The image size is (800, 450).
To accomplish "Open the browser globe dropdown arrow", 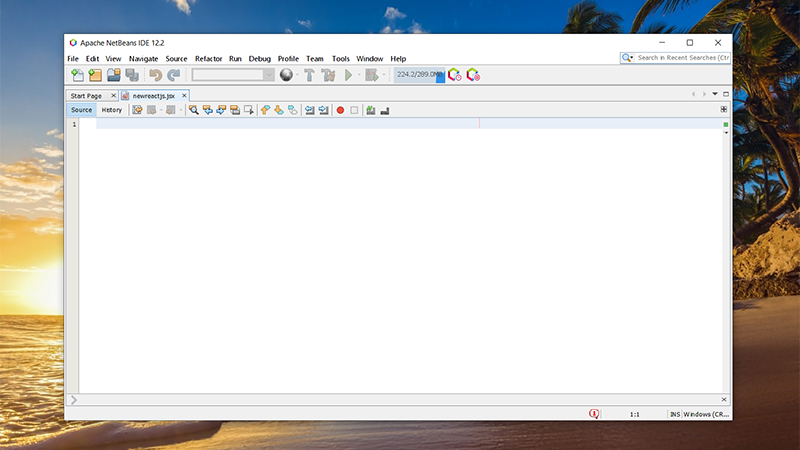I will coord(297,75).
